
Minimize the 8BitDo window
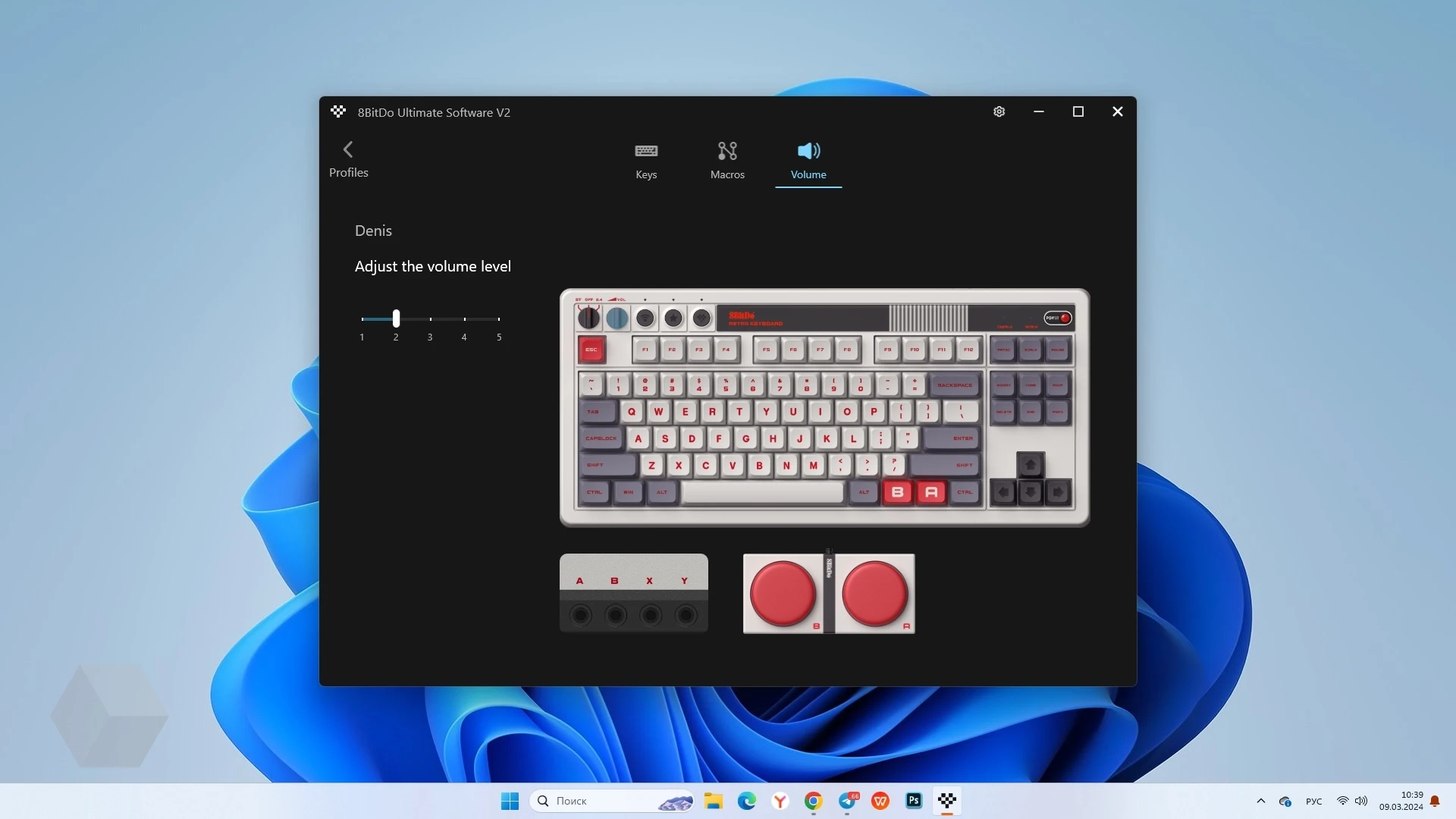point(1039,111)
